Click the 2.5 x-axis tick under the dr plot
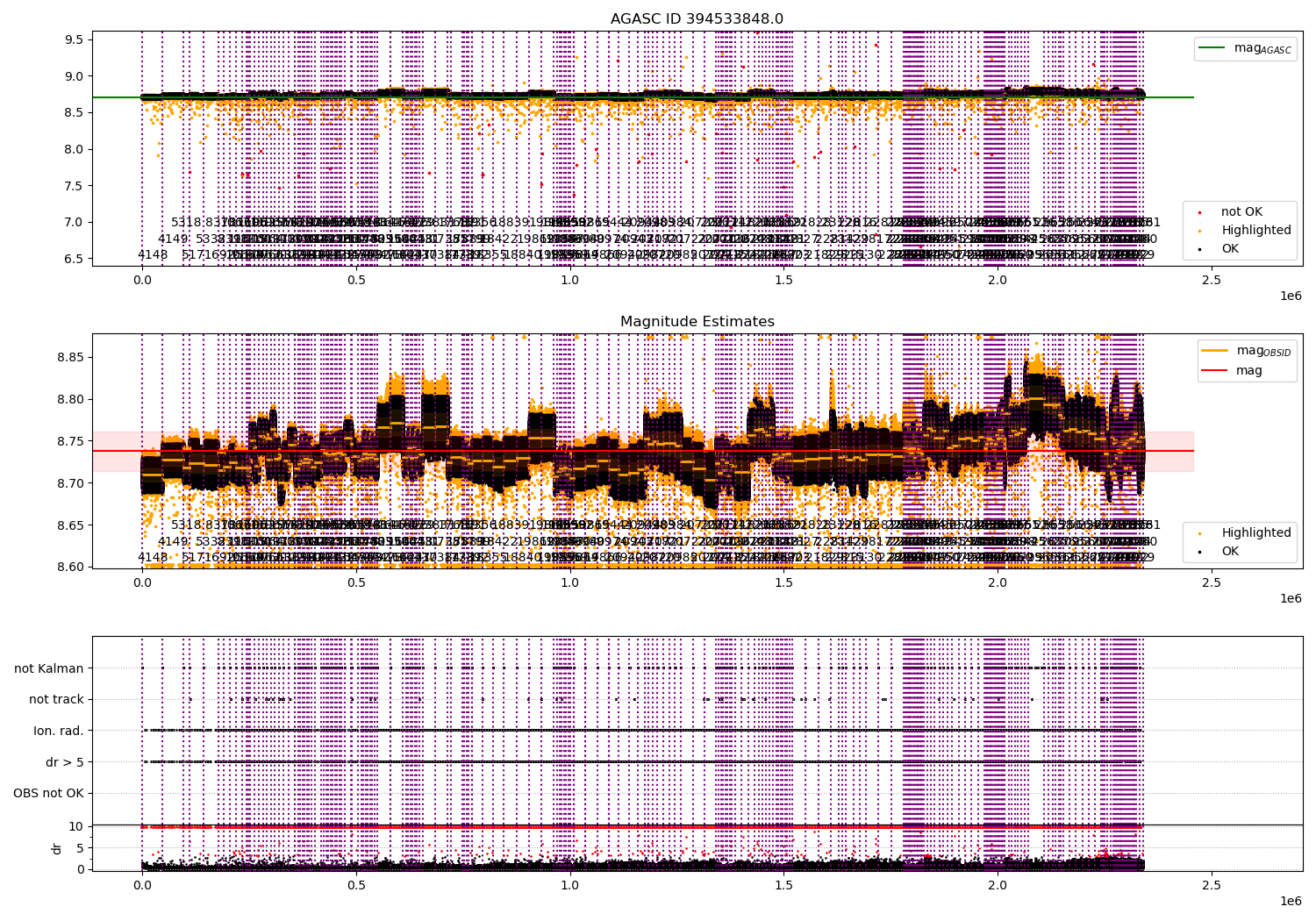1316x921 pixels. [x=1212, y=885]
